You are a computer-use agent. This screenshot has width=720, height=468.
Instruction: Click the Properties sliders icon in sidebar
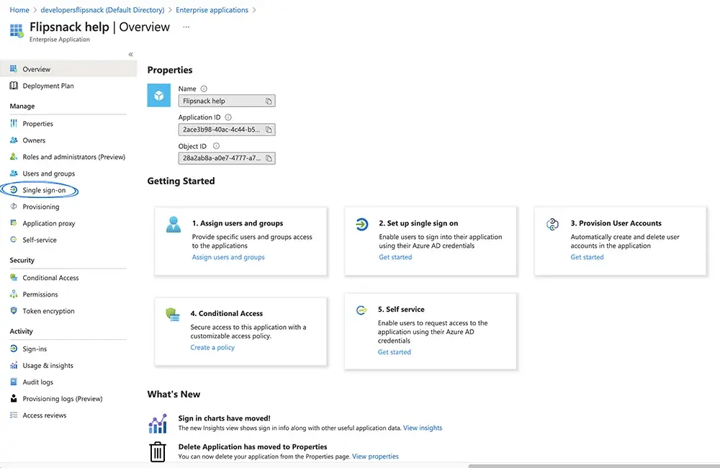(14, 124)
